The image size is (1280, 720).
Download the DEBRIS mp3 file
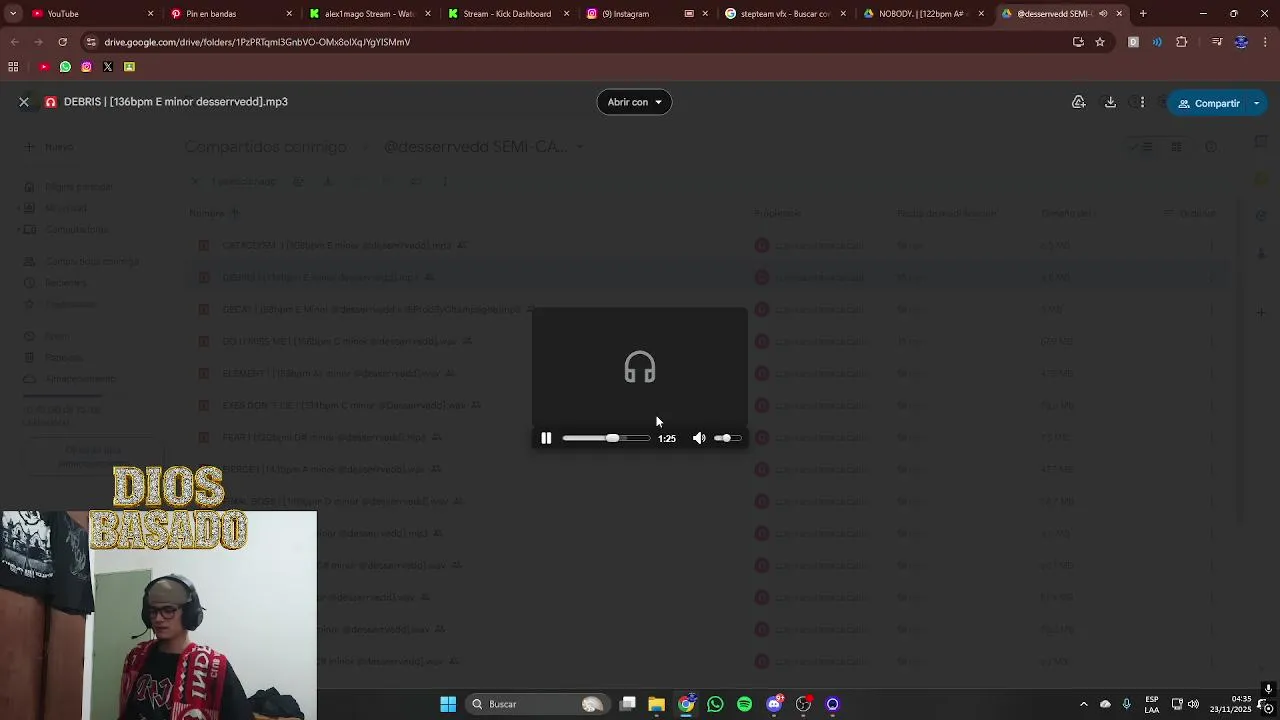coord(1110,102)
